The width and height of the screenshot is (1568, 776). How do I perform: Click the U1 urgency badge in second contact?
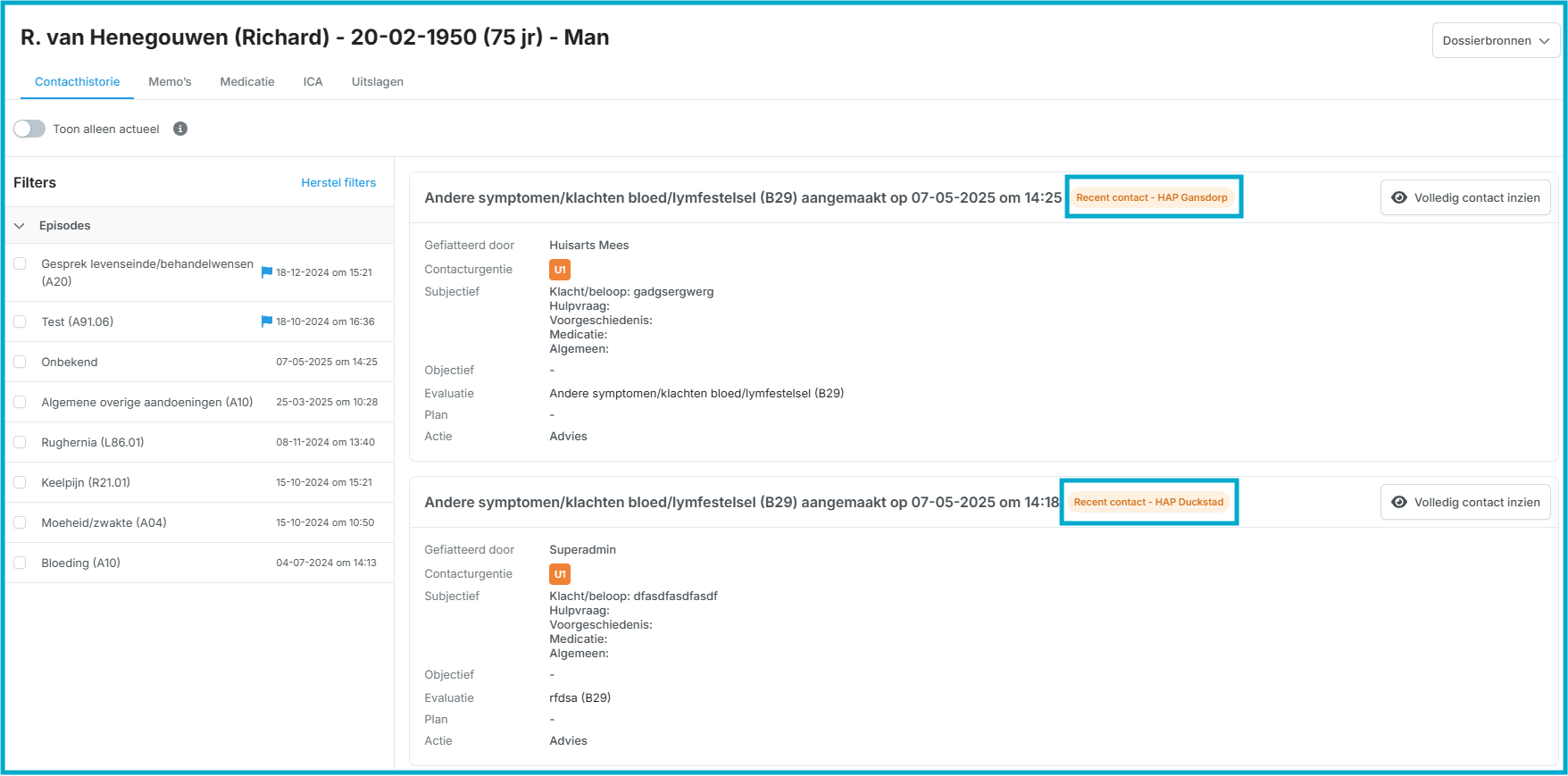tap(560, 574)
